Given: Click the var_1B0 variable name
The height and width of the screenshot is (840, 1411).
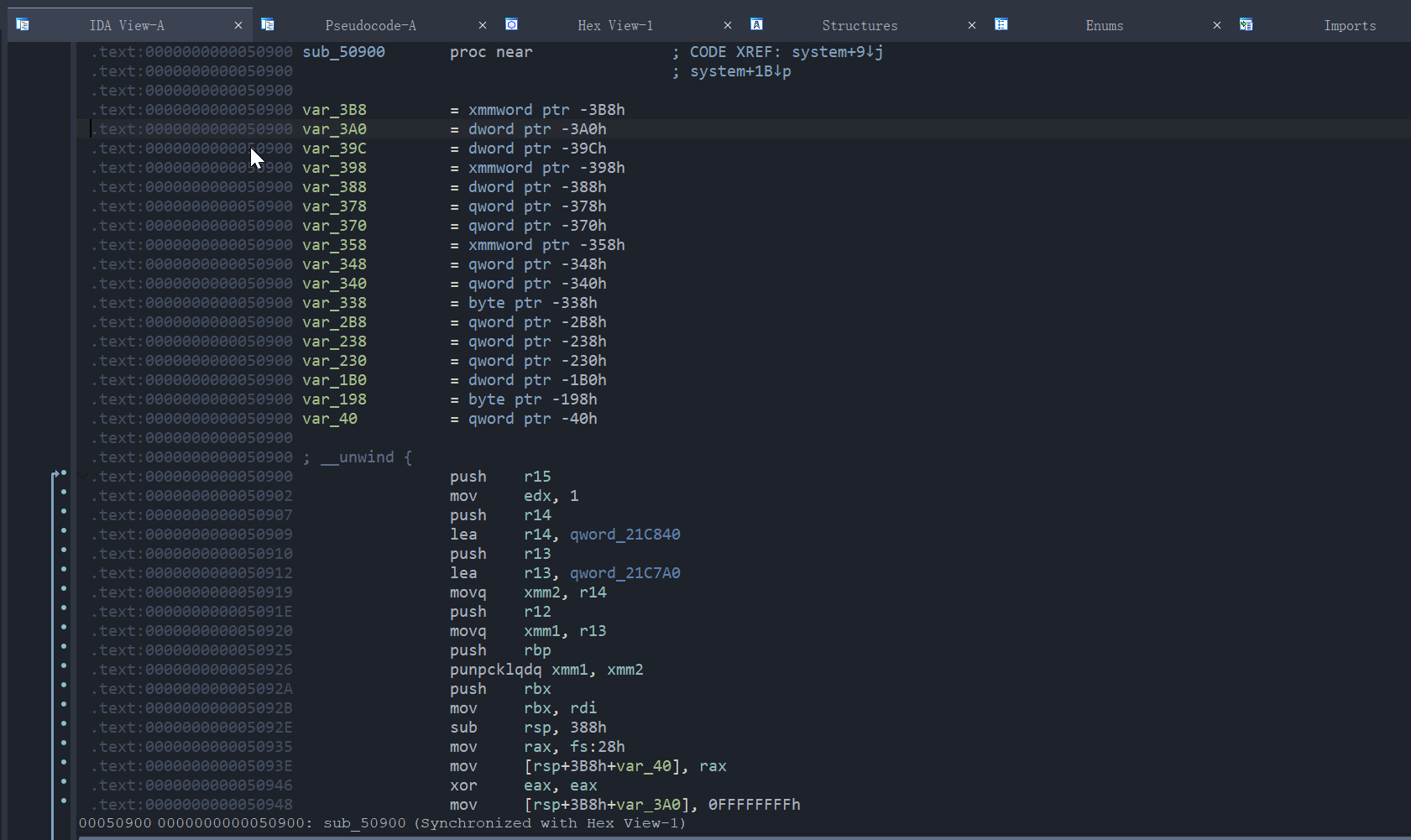Looking at the screenshot, I should [x=334, y=380].
